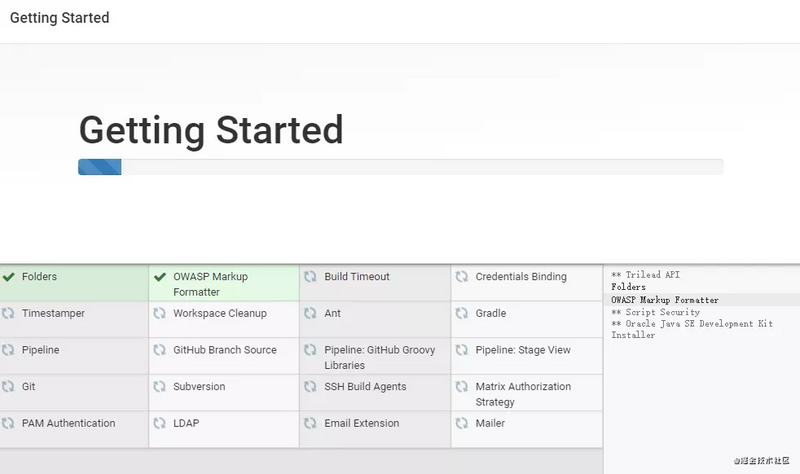The height and width of the screenshot is (474, 800).
Task: Click the checkmark next to OWASP Markup Formatter
Action: [160, 277]
